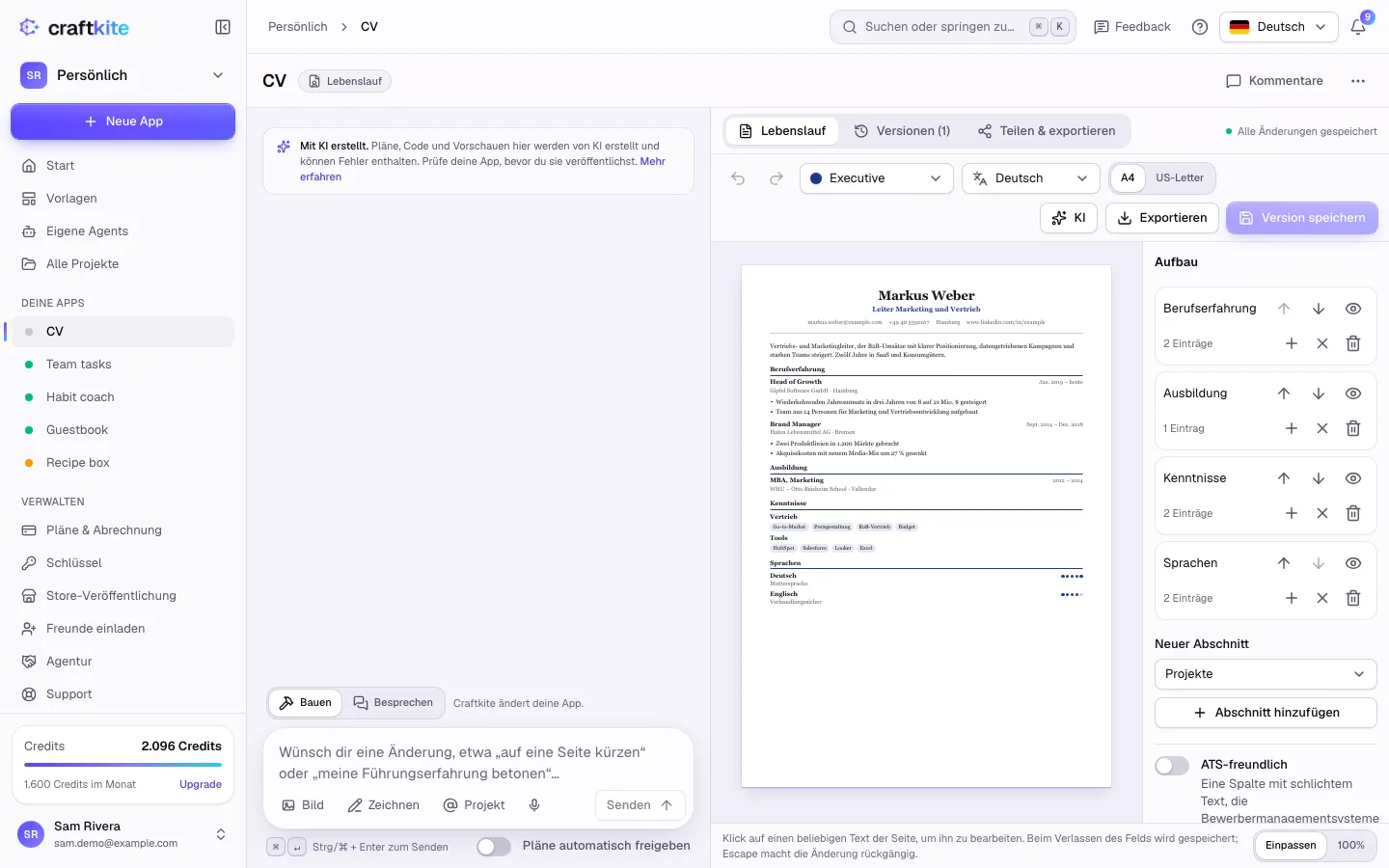Open the notifications bell
The height and width of the screenshot is (868, 1389).
[1358, 27]
